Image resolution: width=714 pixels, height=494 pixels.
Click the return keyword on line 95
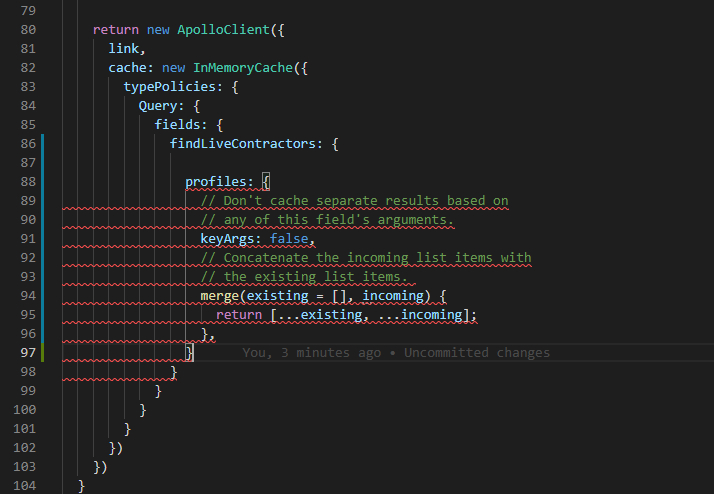(x=239, y=315)
